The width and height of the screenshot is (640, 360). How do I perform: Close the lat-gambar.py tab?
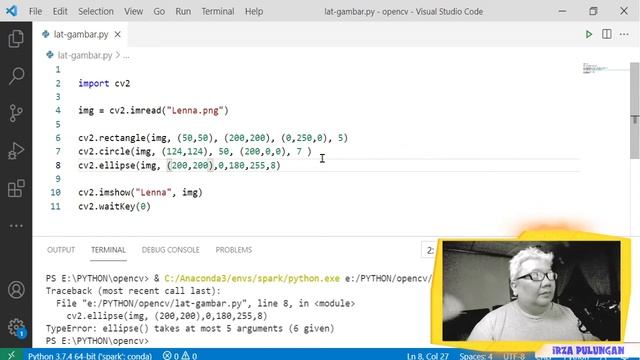tap(118, 34)
